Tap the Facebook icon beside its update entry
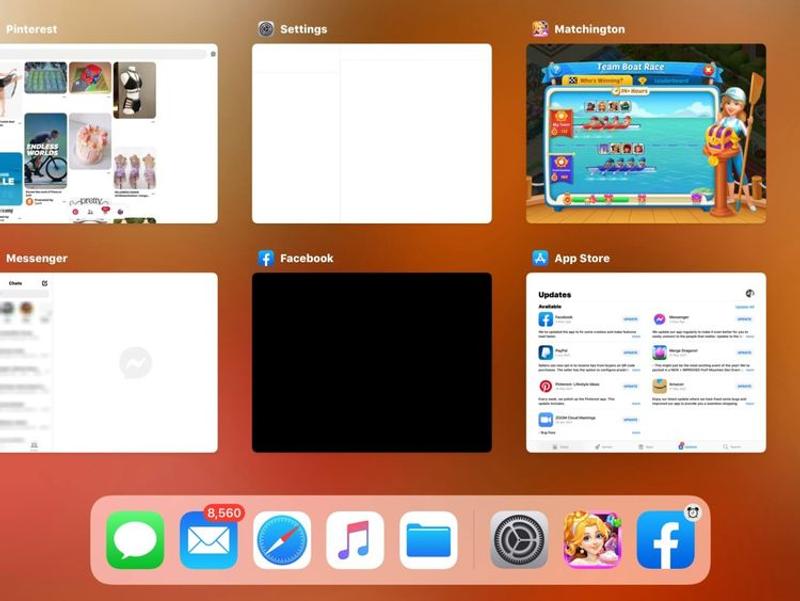Image resolution: width=800 pixels, height=601 pixels. (545, 319)
